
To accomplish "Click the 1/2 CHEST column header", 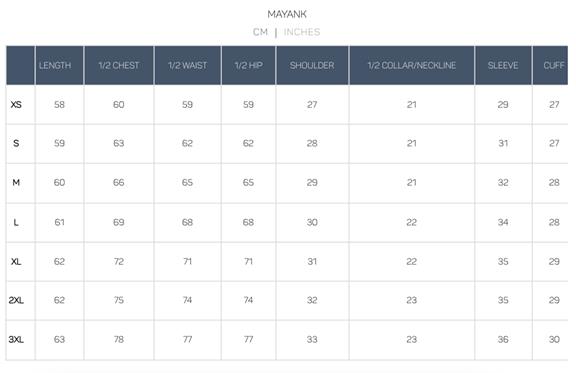I will tap(119, 65).
